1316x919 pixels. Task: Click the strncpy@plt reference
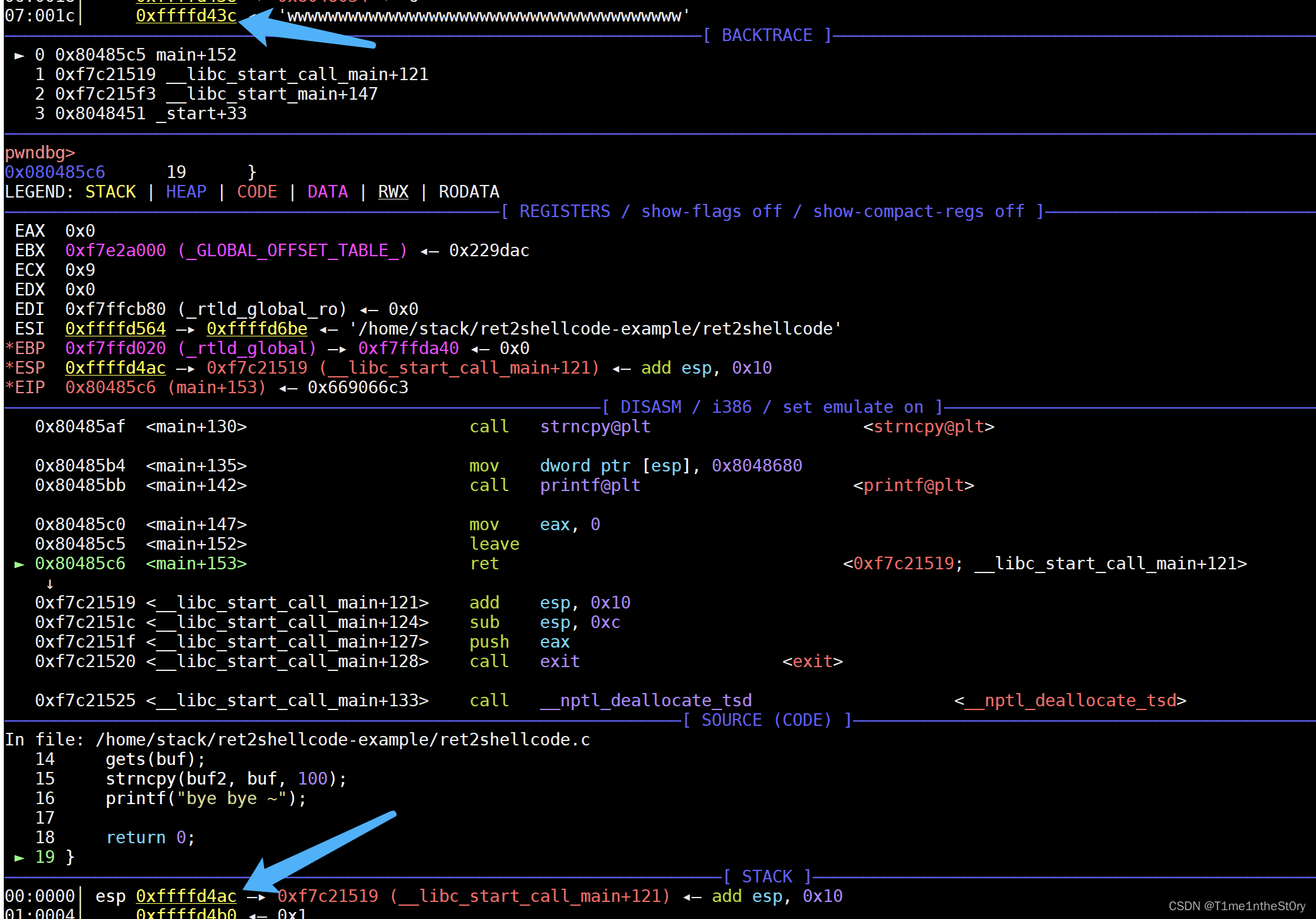click(928, 427)
